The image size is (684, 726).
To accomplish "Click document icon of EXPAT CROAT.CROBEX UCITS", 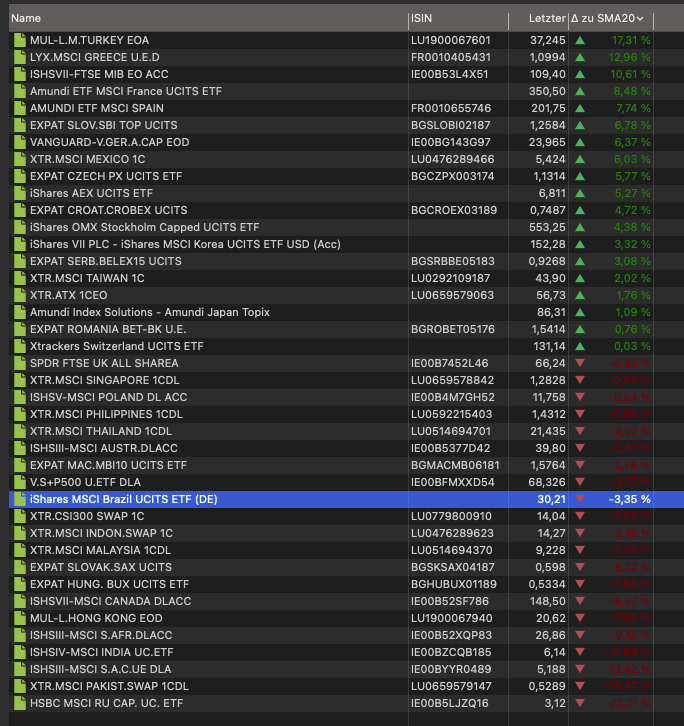I will pos(20,210).
